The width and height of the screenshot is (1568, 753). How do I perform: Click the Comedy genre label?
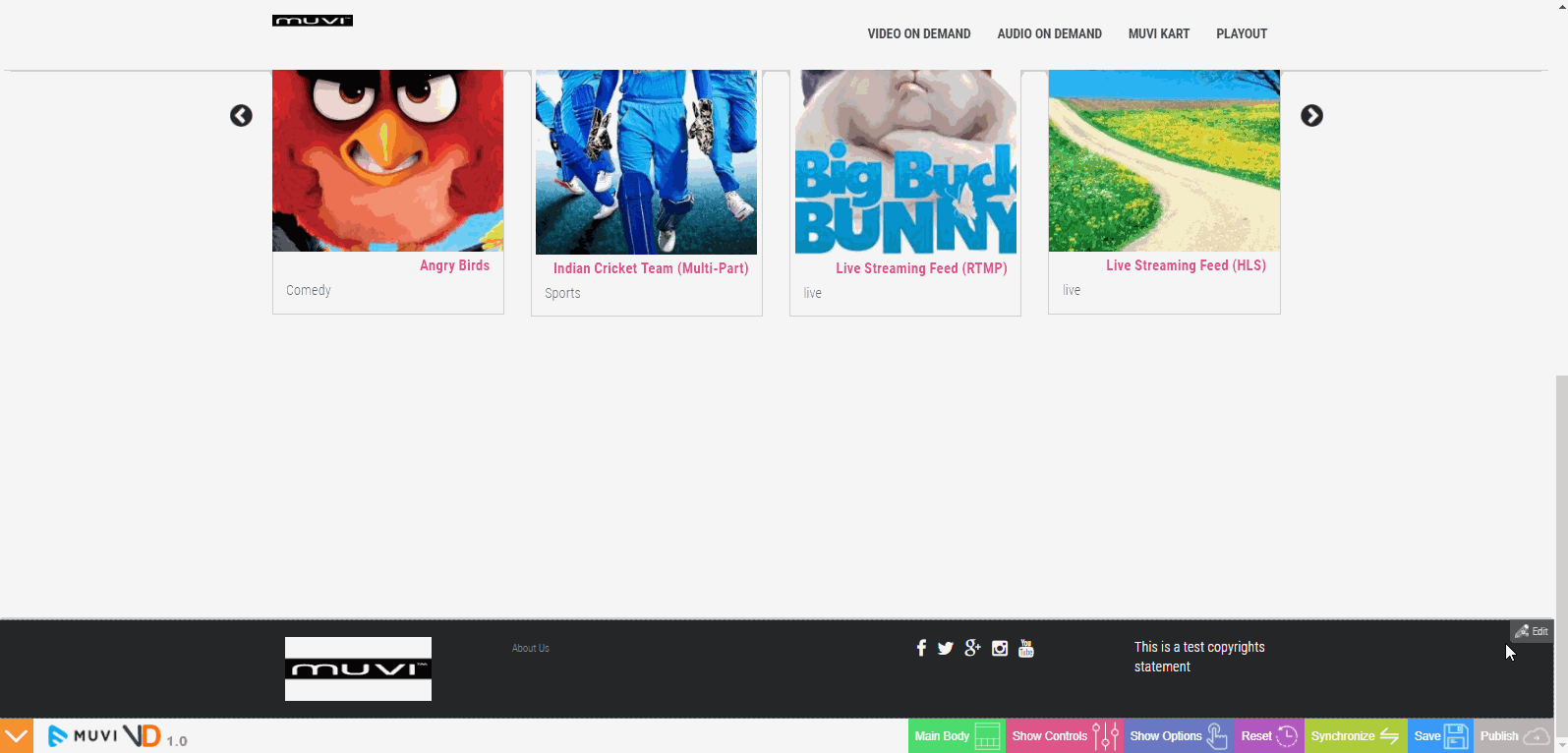point(309,290)
